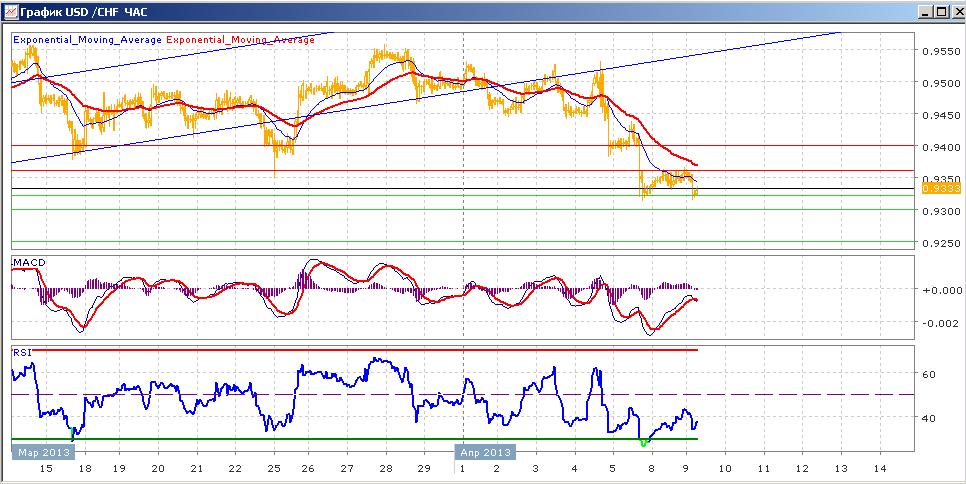
Task: Click the 0.9450 price axis label
Action: [940, 115]
